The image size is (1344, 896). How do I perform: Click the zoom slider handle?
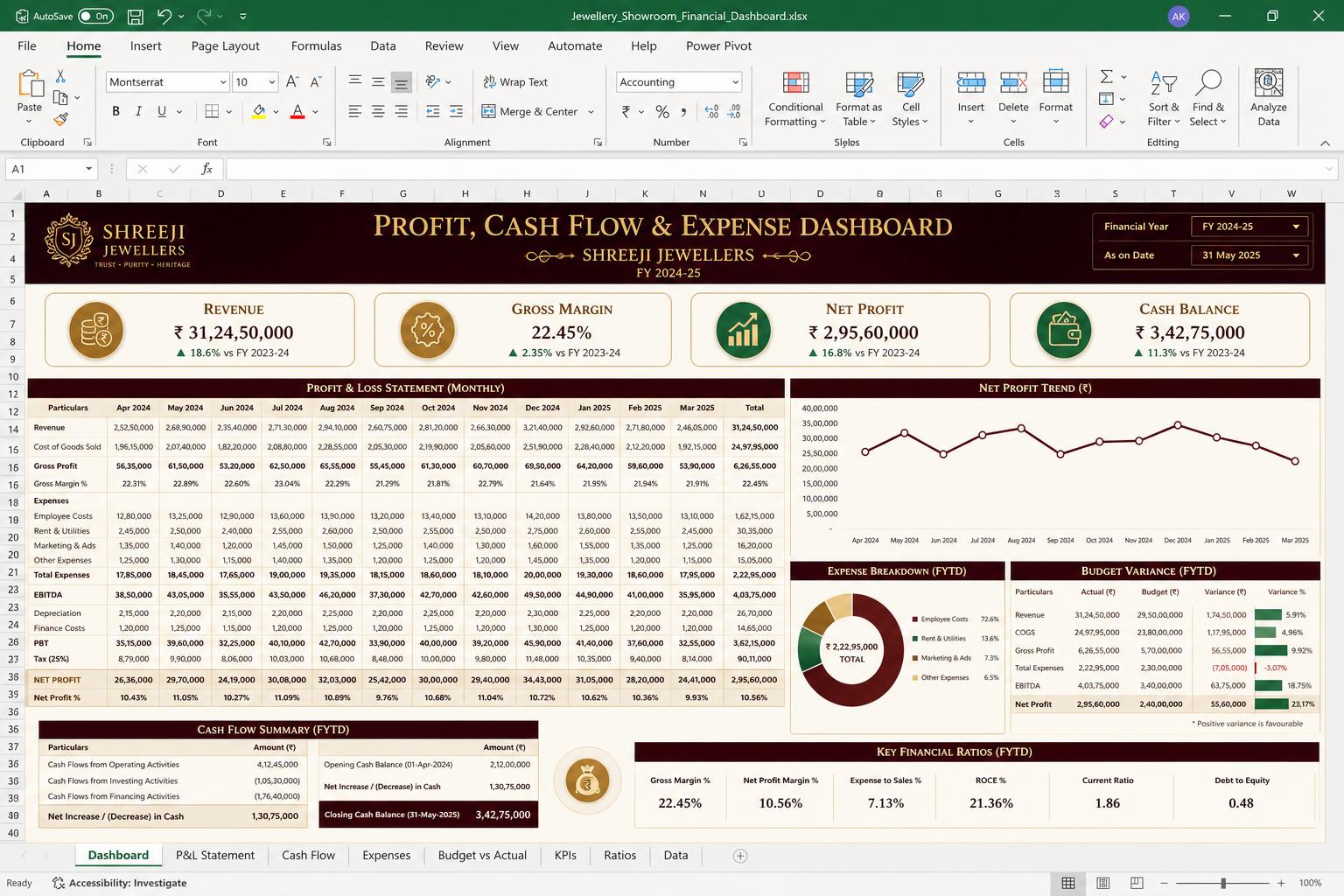click(1223, 883)
